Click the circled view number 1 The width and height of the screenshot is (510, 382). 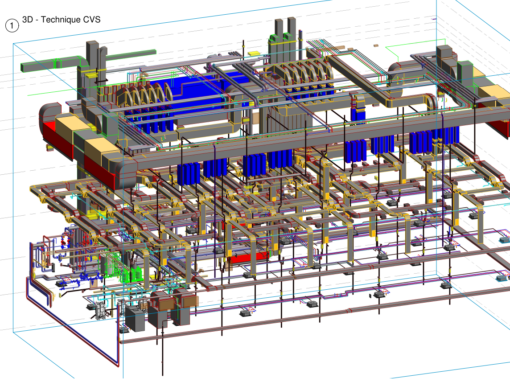[12, 25]
